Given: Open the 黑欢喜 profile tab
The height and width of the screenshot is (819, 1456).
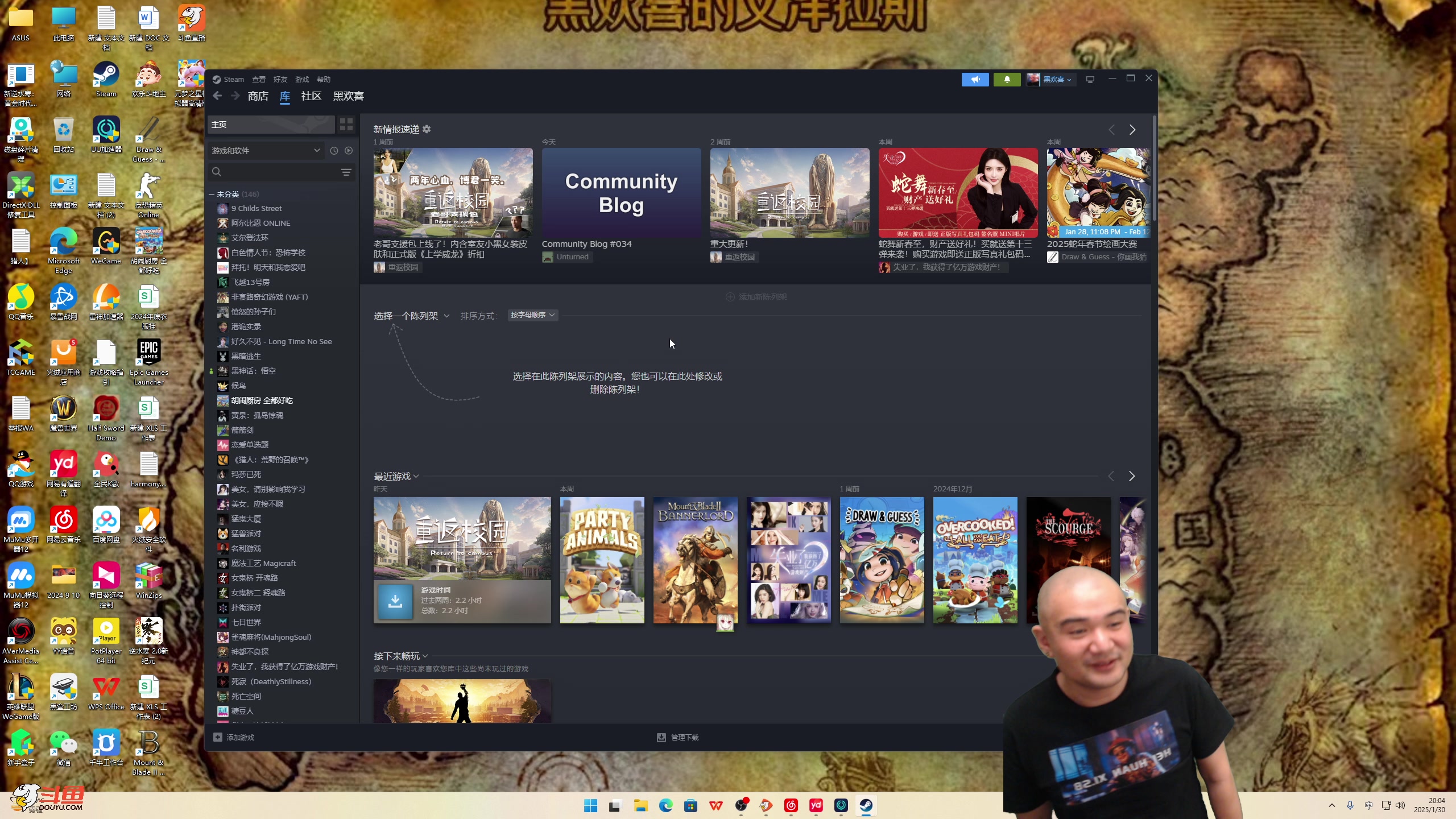Looking at the screenshot, I should pyautogui.click(x=348, y=96).
